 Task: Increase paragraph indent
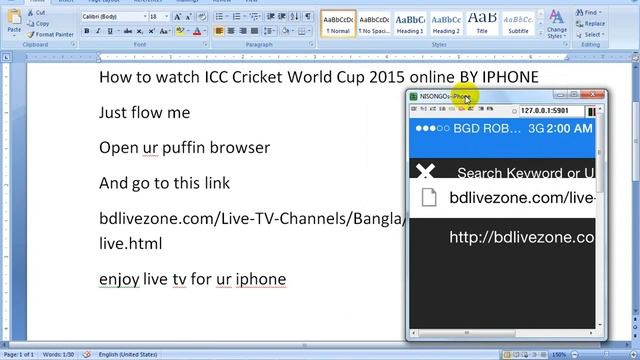[282, 17]
